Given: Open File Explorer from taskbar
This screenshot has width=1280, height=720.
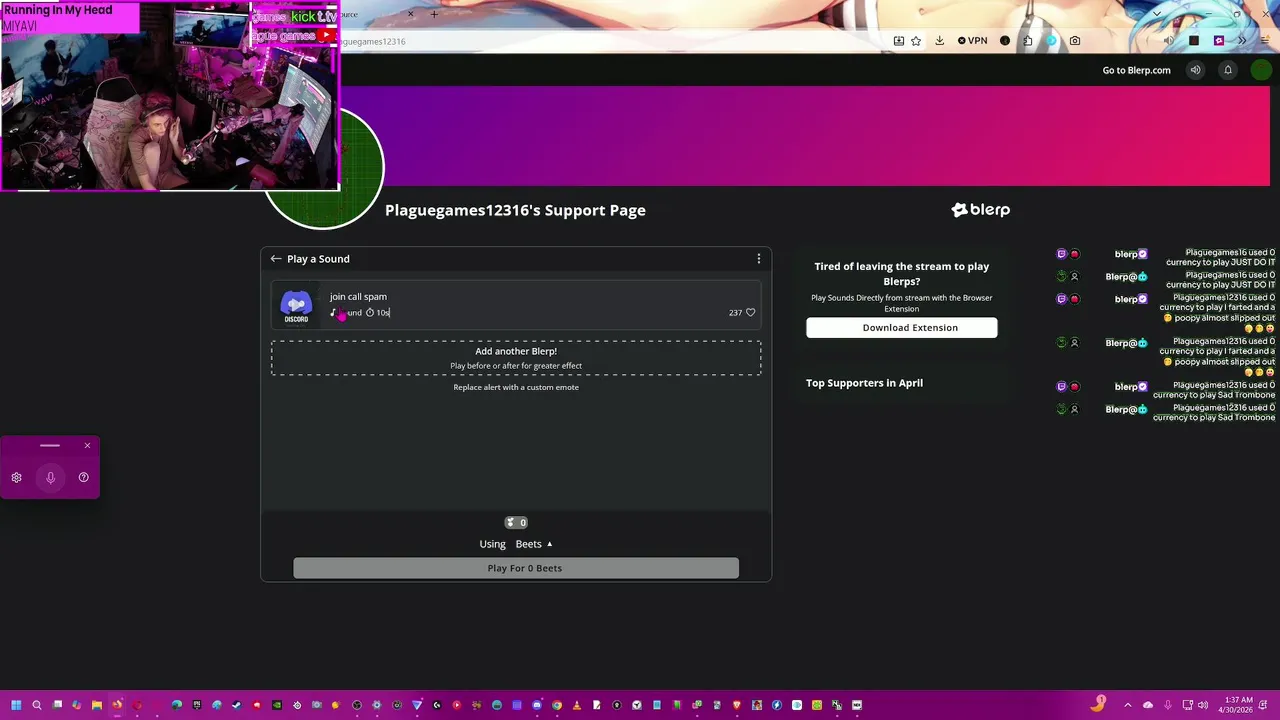Looking at the screenshot, I should click(x=97, y=705).
